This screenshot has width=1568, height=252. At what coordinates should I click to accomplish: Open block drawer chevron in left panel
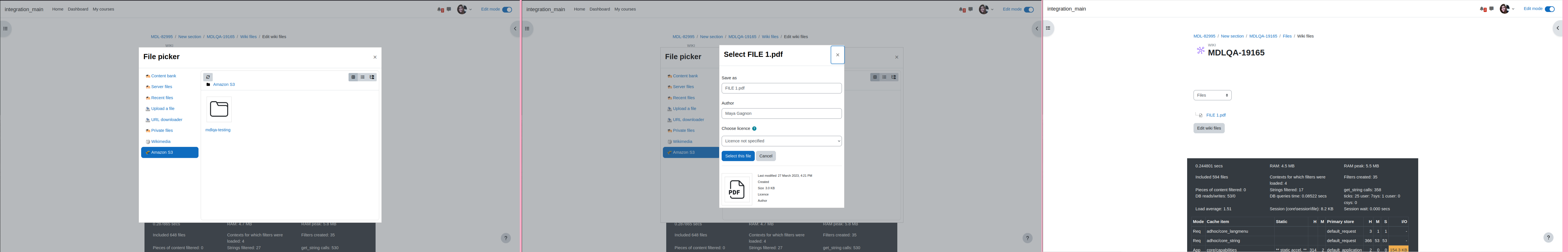[515, 29]
